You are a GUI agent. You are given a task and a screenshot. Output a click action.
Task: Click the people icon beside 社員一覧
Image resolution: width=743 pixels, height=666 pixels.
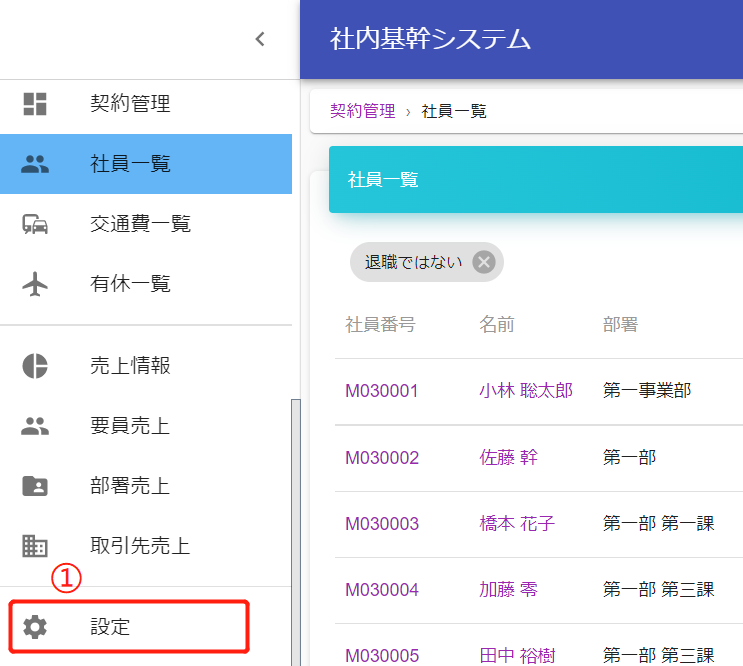[x=35, y=164]
